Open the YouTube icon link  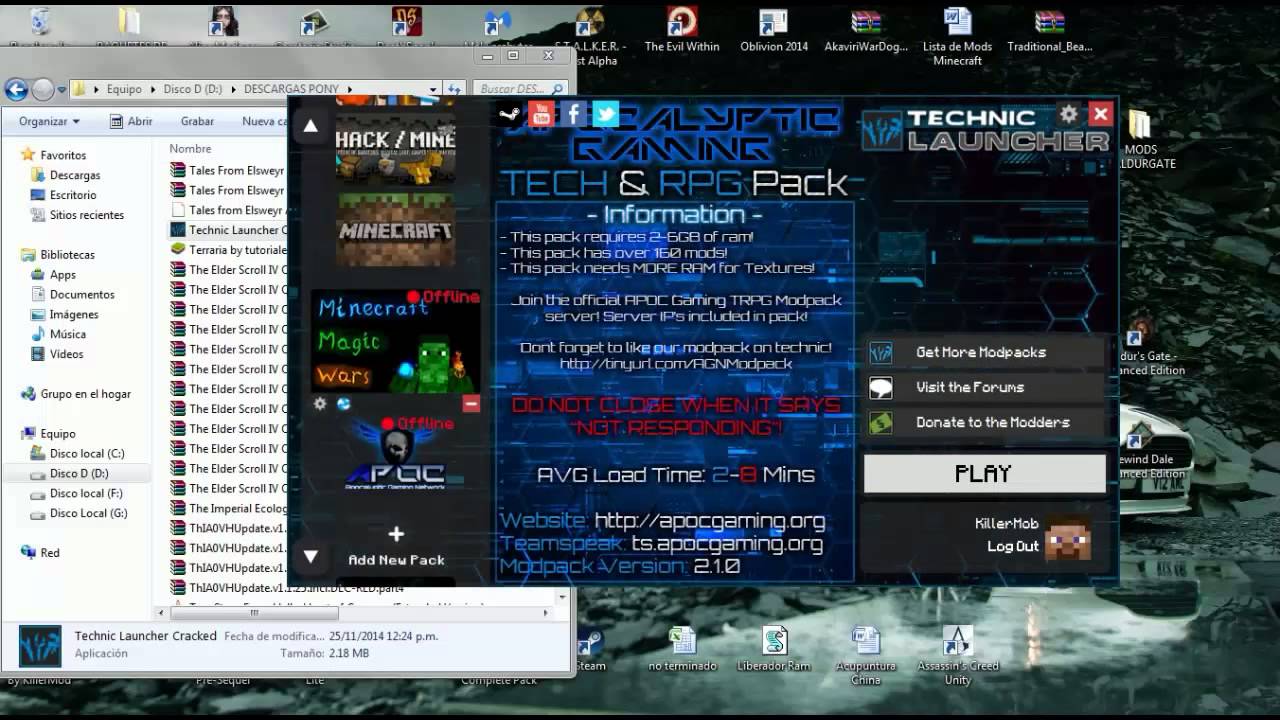[x=541, y=114]
